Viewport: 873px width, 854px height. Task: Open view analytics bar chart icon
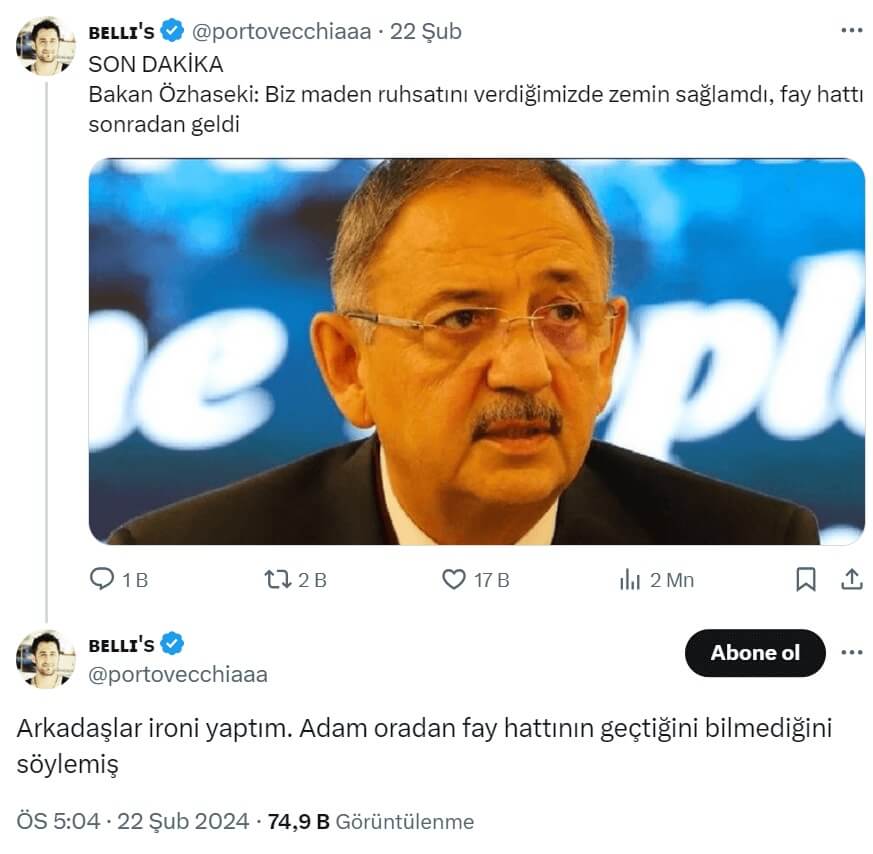pos(630,579)
